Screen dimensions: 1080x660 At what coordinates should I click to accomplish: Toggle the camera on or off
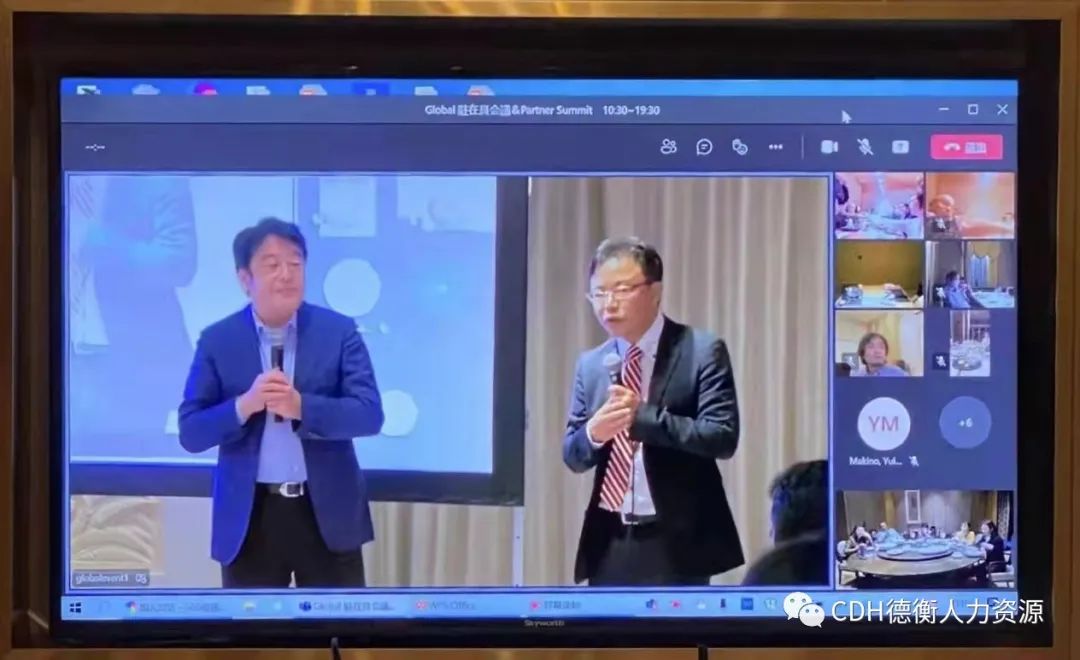point(829,147)
